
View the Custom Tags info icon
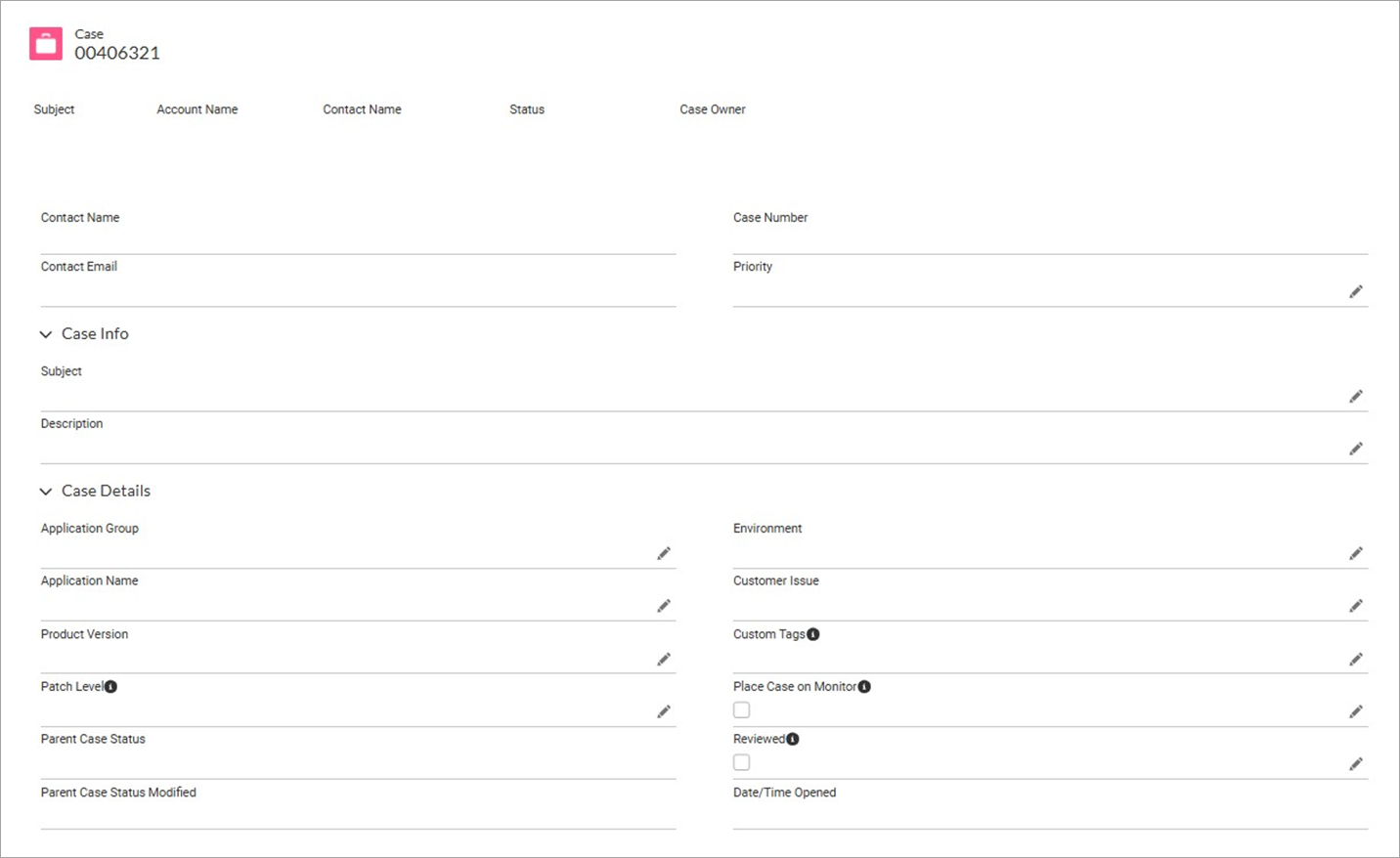pos(813,633)
